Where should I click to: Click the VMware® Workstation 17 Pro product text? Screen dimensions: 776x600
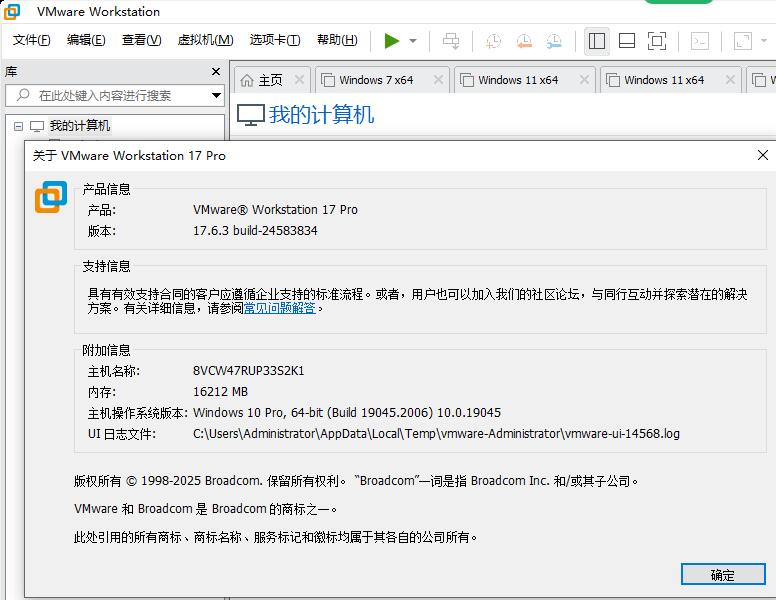[275, 209]
